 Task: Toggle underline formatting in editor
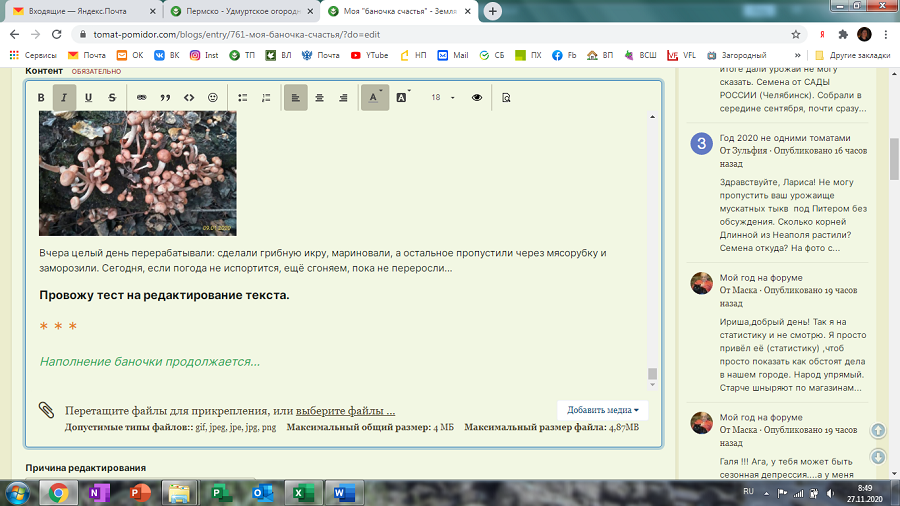[x=88, y=98]
